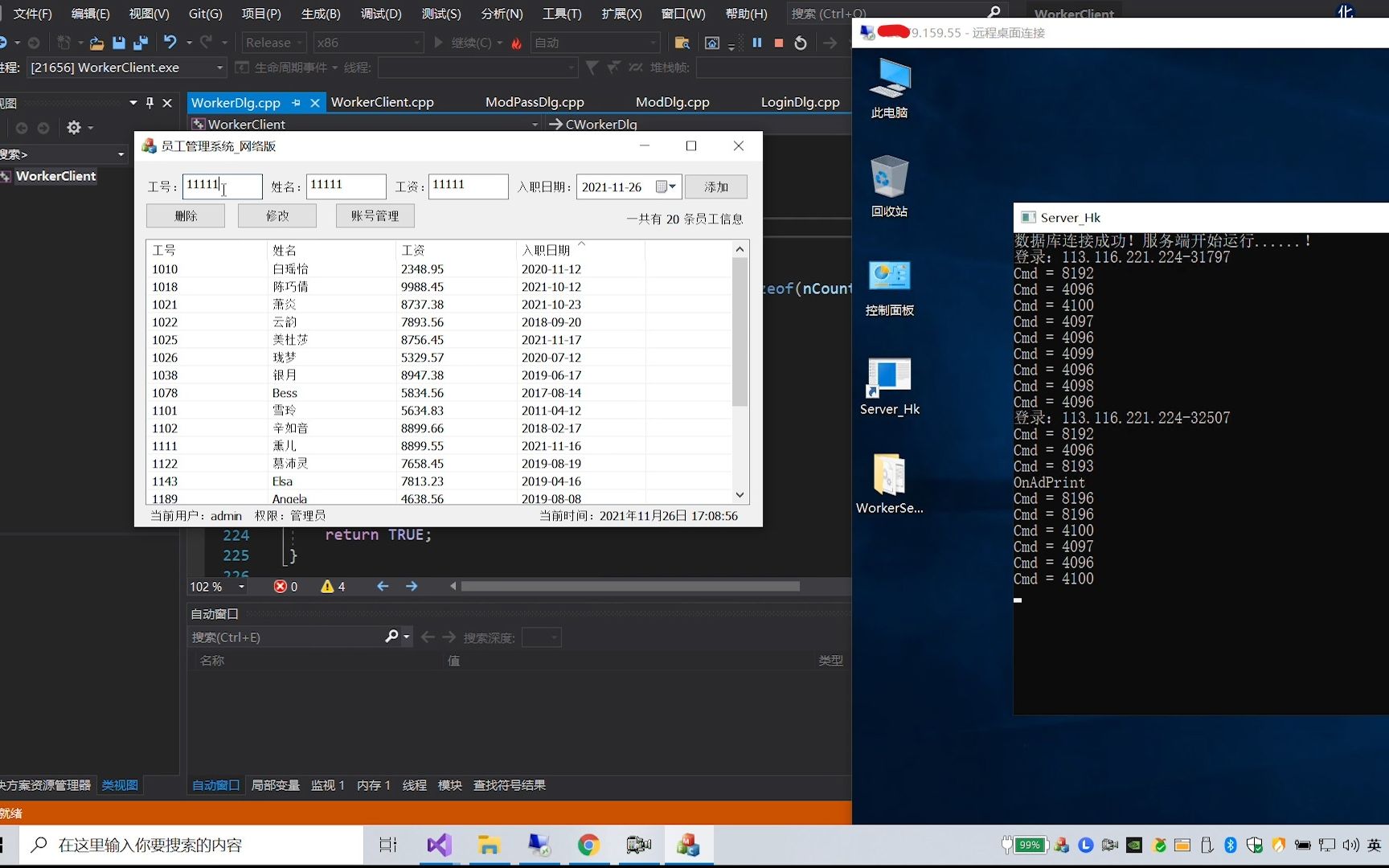
Task: Click the 添加 button to add employee
Action: tap(715, 186)
